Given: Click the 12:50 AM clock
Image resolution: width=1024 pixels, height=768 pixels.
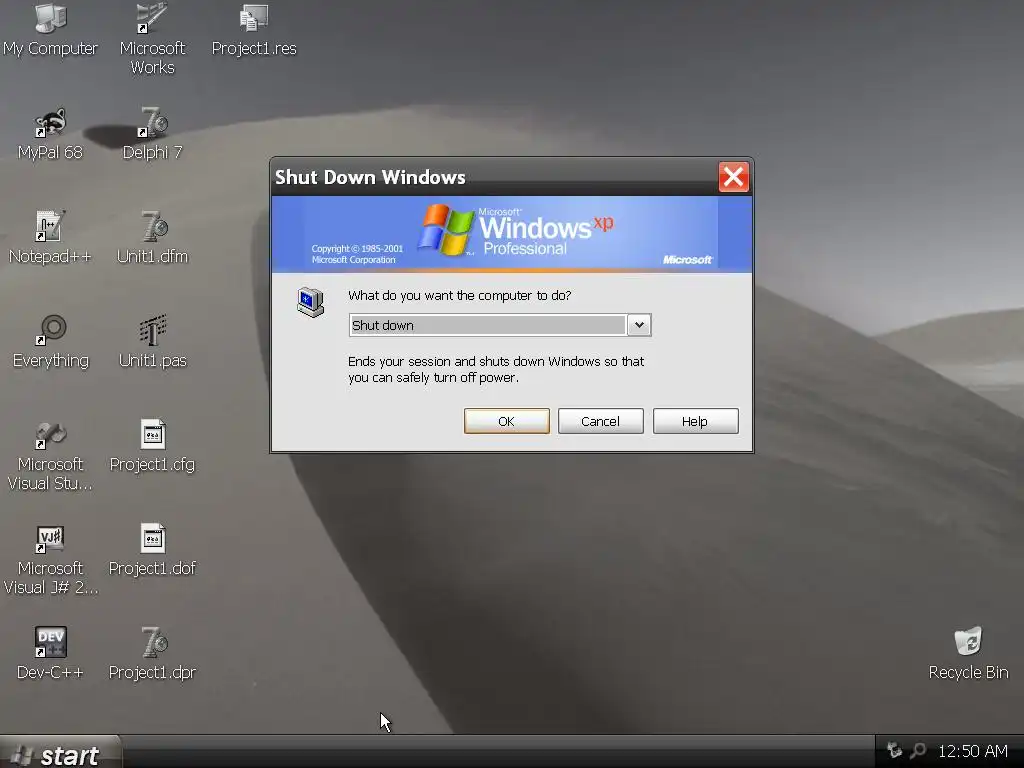Looking at the screenshot, I should pyautogui.click(x=972, y=751).
